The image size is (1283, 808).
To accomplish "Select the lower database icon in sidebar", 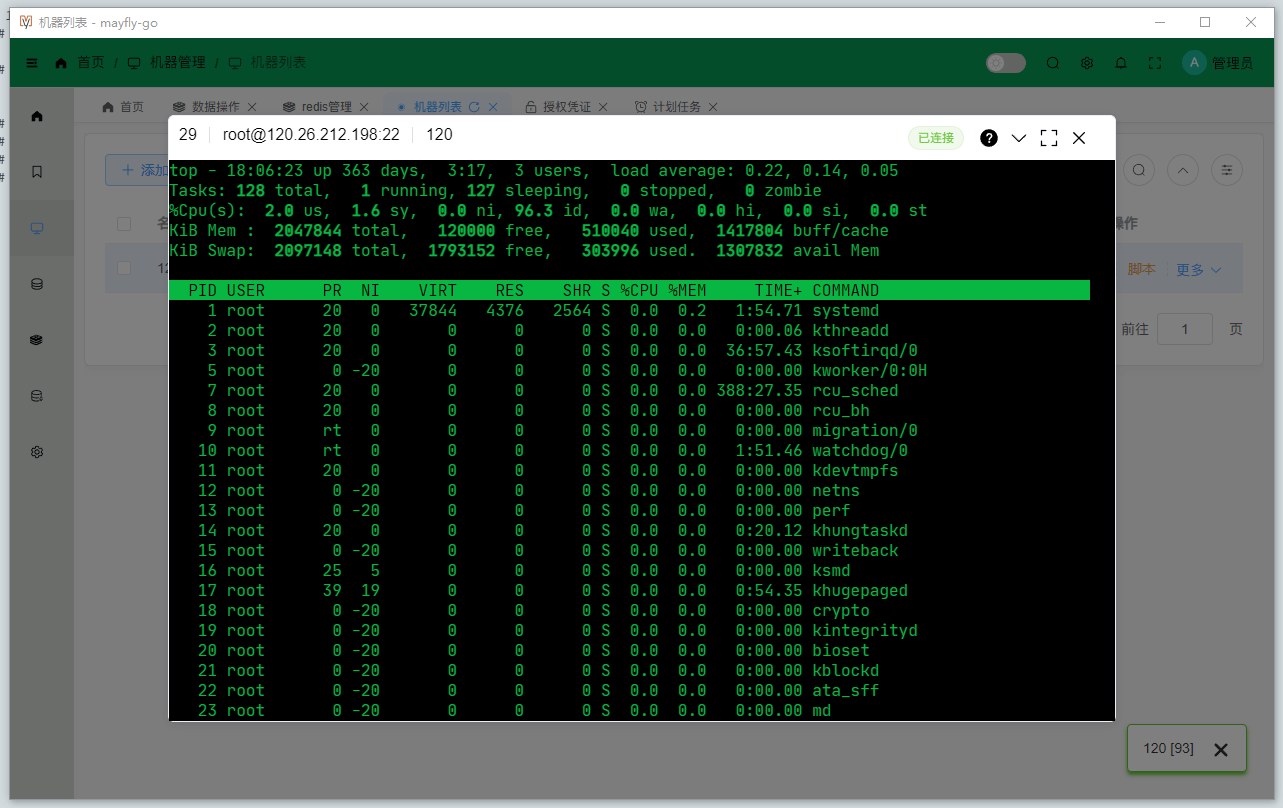I will tap(37, 396).
